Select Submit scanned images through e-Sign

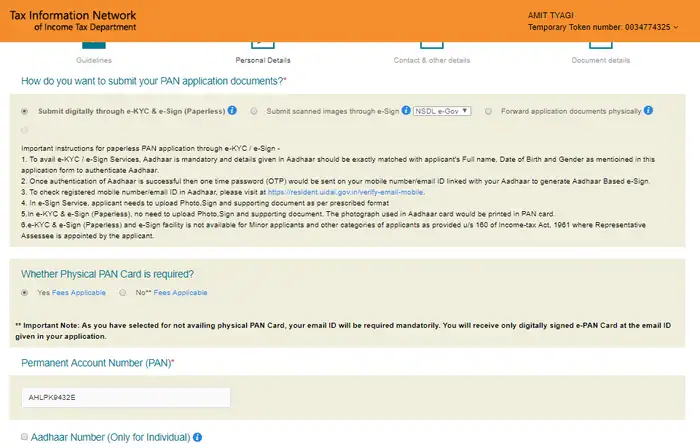(x=255, y=111)
